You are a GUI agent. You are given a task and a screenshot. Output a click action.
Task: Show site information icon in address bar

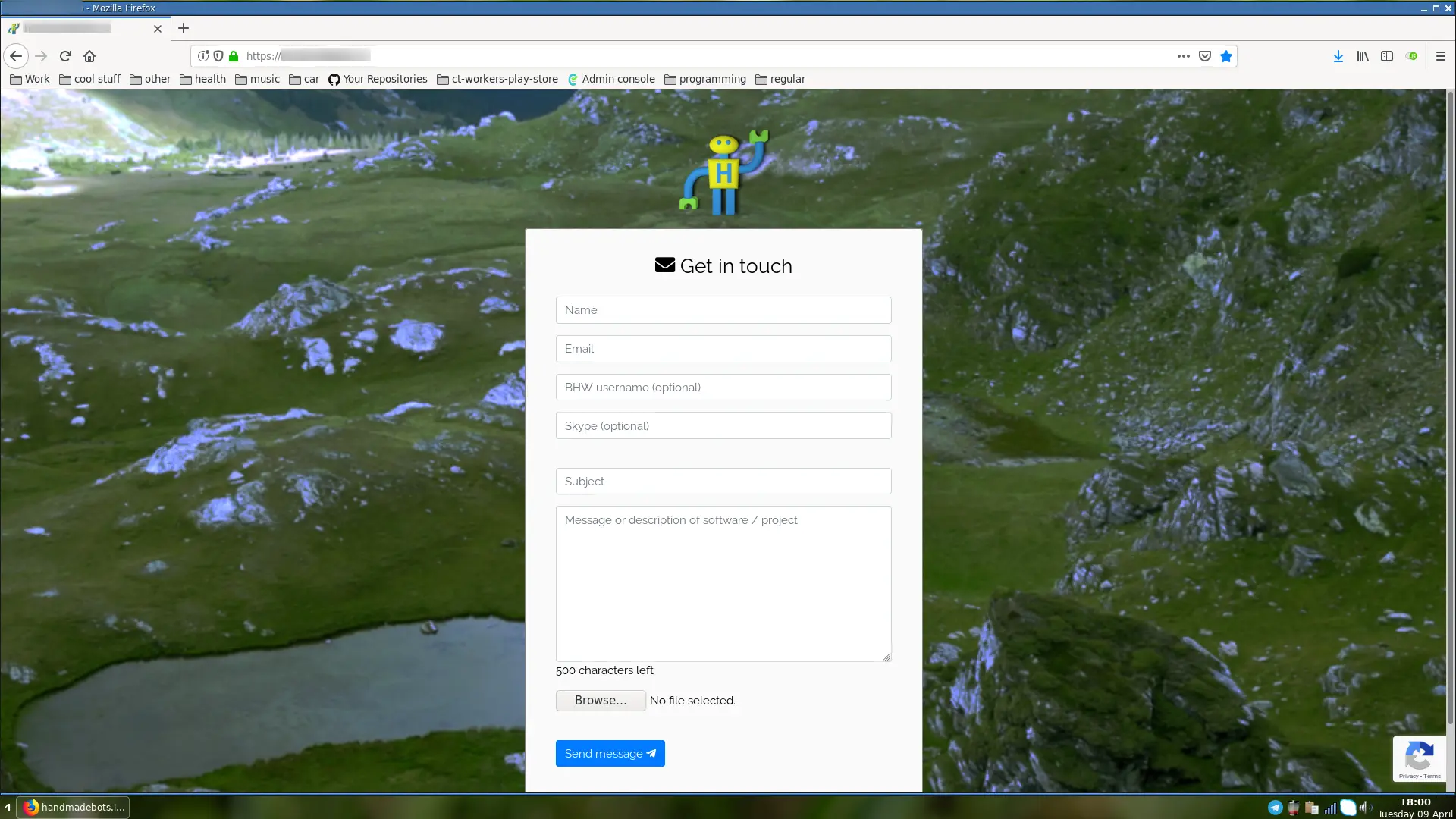point(203,56)
